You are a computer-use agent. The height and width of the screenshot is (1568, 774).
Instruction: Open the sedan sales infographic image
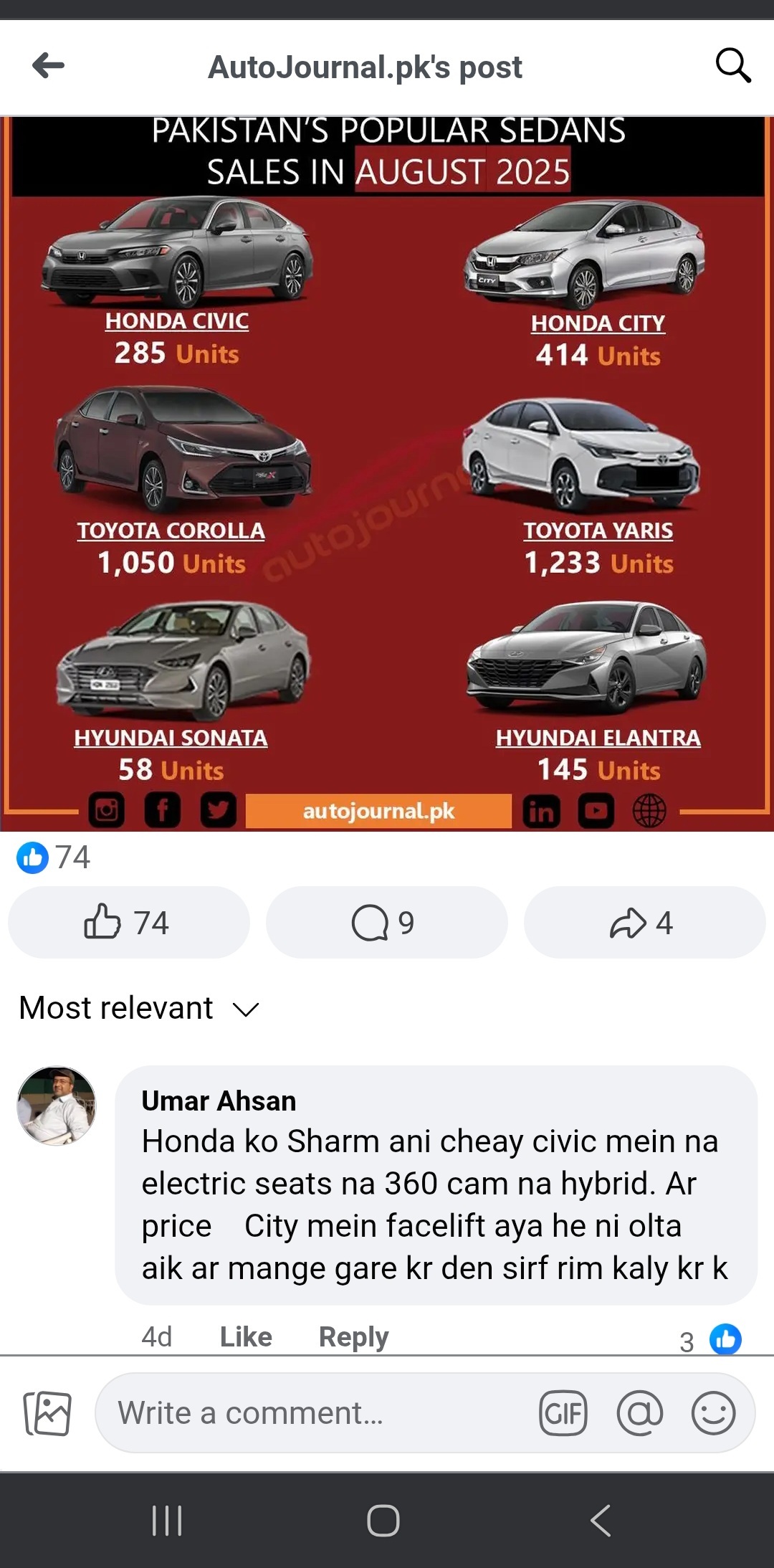(x=387, y=474)
